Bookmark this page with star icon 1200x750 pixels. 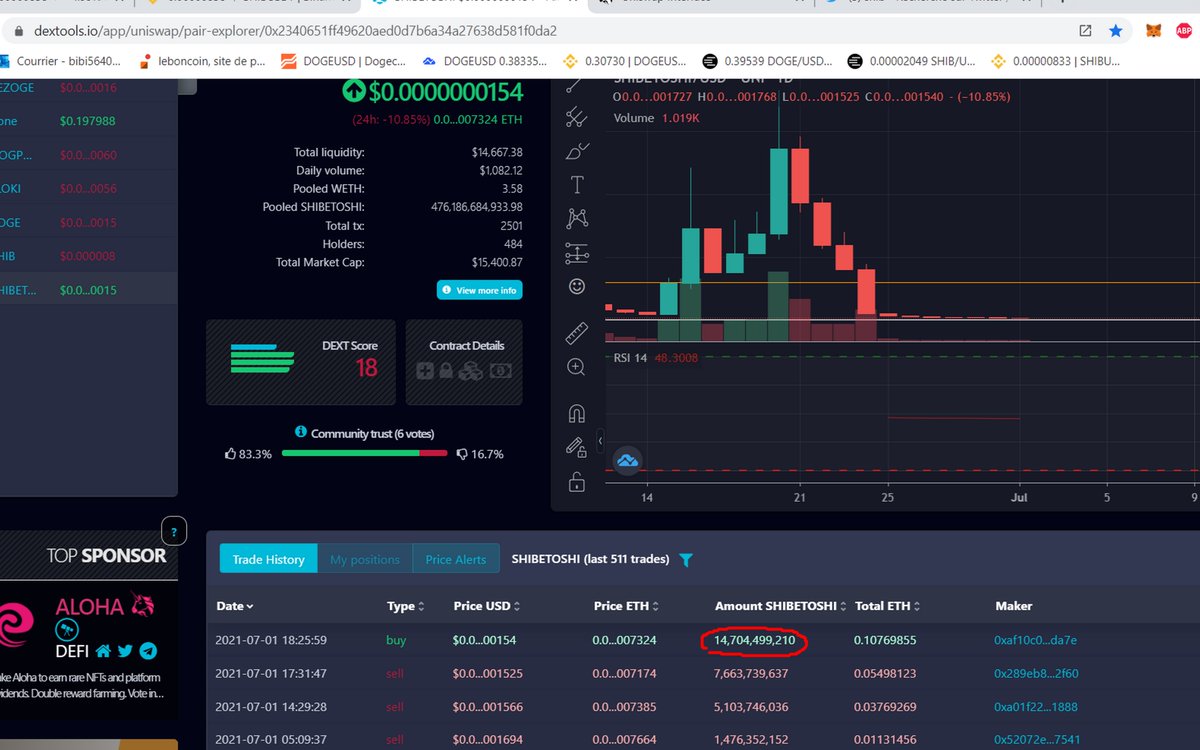click(x=1115, y=31)
